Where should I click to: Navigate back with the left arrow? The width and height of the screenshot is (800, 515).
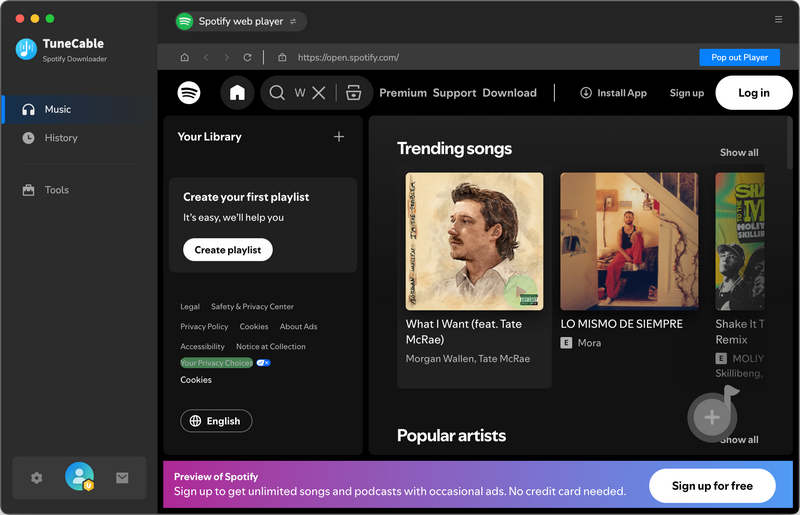pos(206,58)
